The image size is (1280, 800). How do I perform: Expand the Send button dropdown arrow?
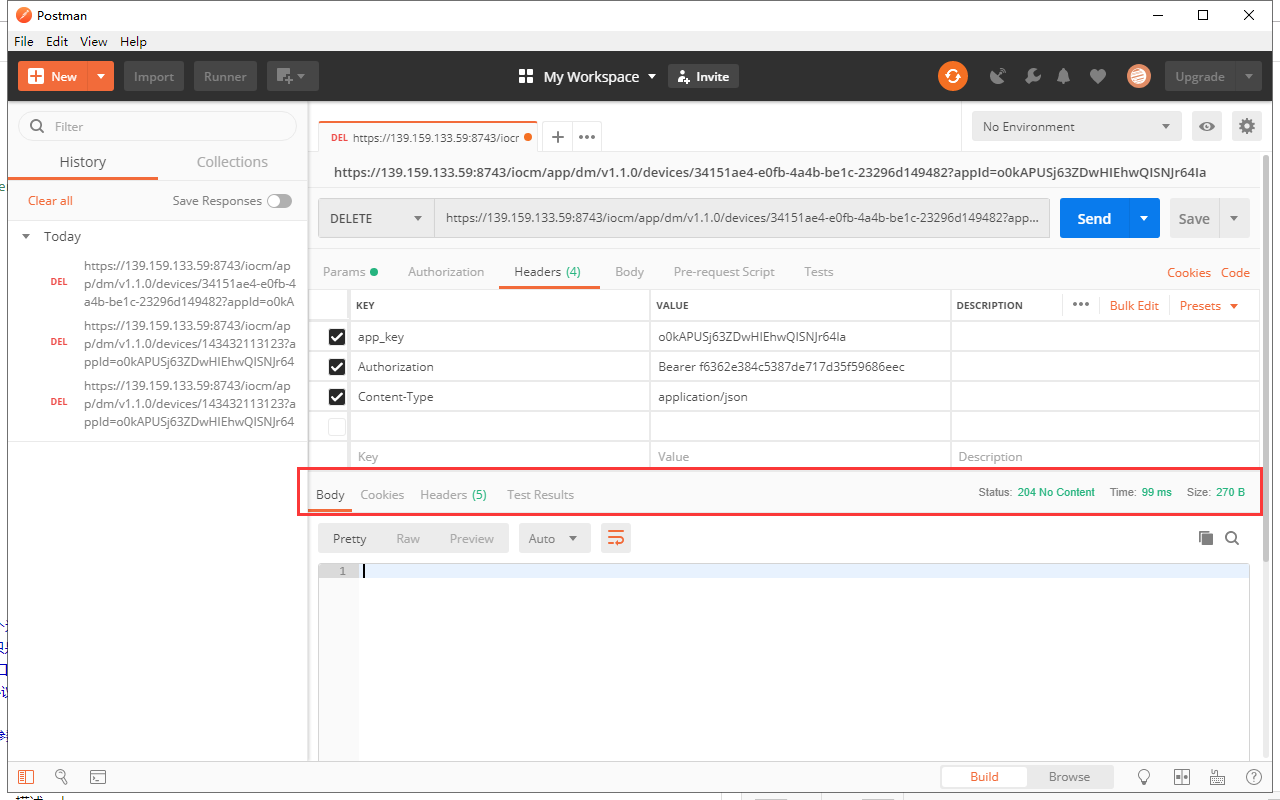click(x=1144, y=218)
